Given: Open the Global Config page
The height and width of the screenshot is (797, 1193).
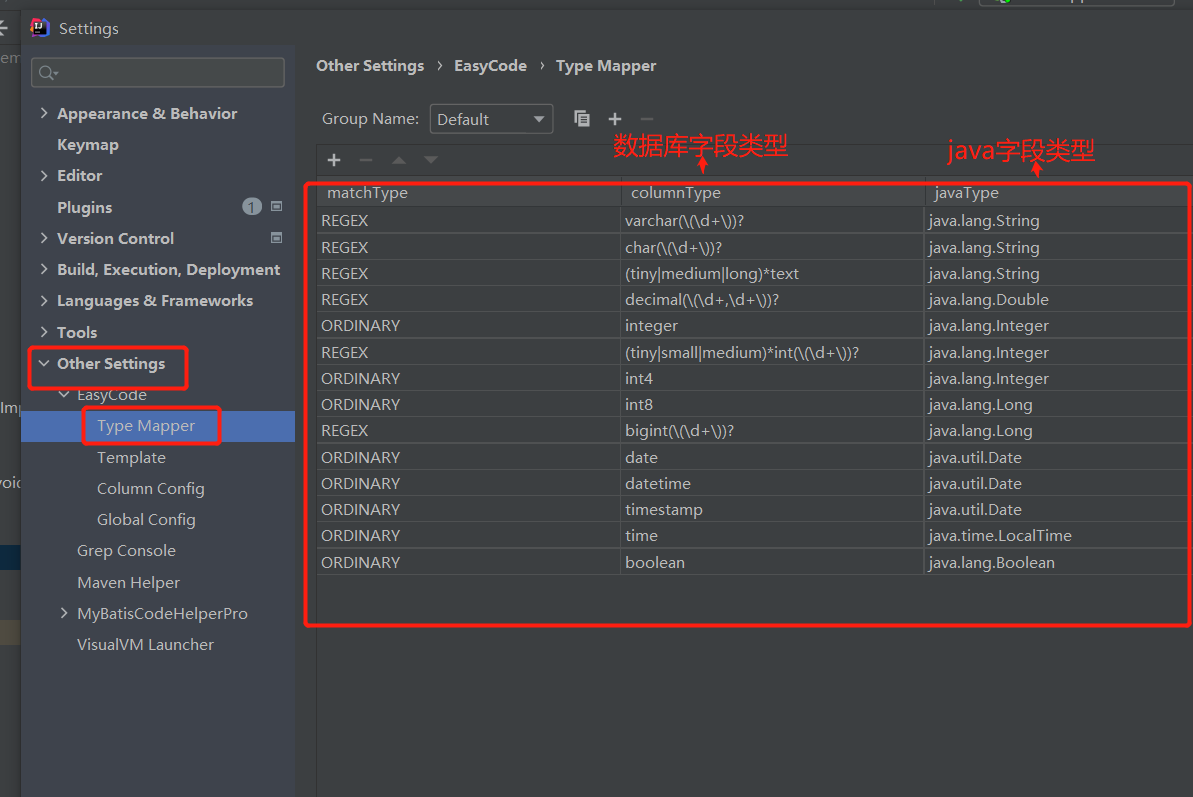Looking at the screenshot, I should 146,519.
